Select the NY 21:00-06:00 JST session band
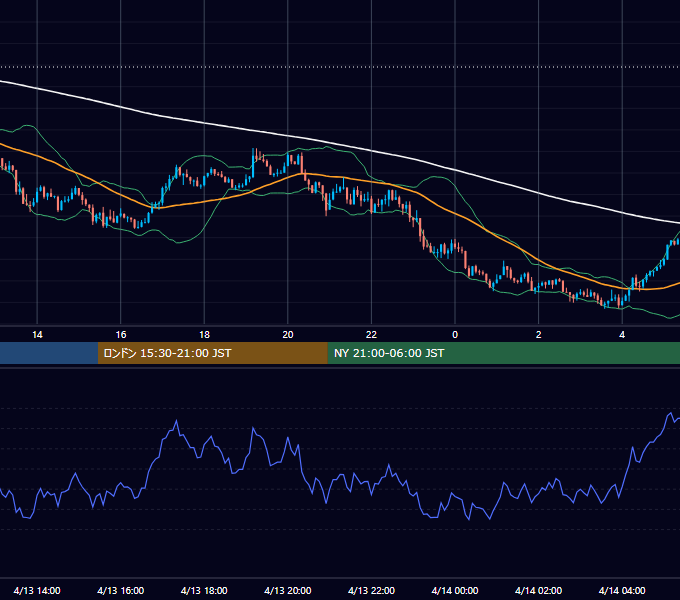680x600 pixels. point(503,353)
